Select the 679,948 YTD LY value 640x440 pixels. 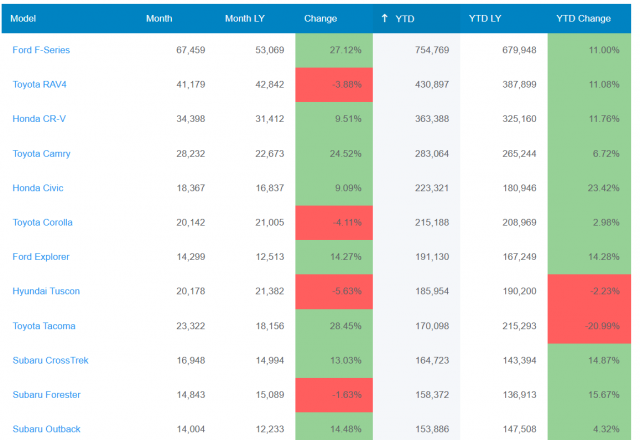519,50
